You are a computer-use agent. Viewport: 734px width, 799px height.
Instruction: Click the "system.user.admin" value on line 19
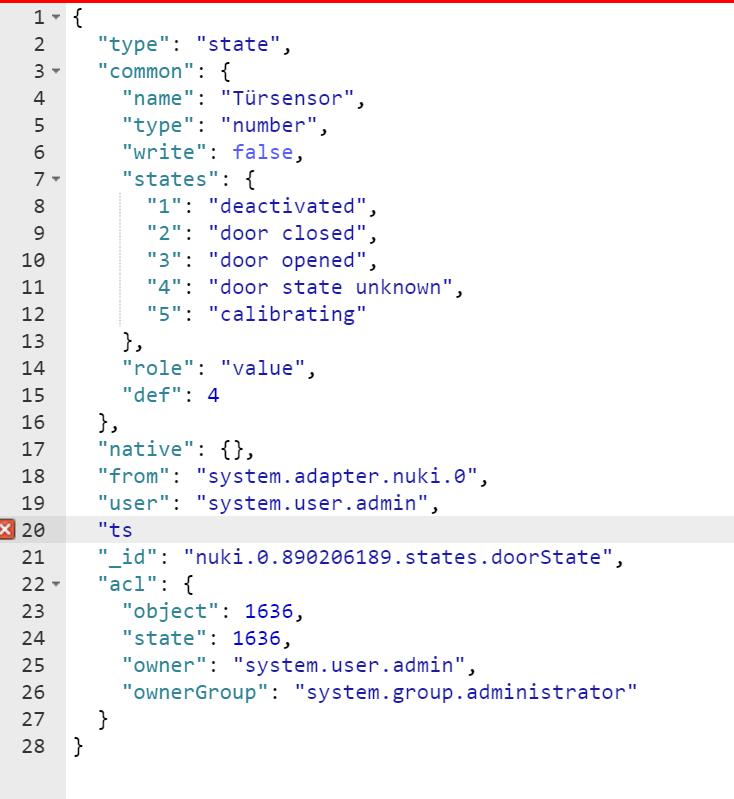[312, 503]
